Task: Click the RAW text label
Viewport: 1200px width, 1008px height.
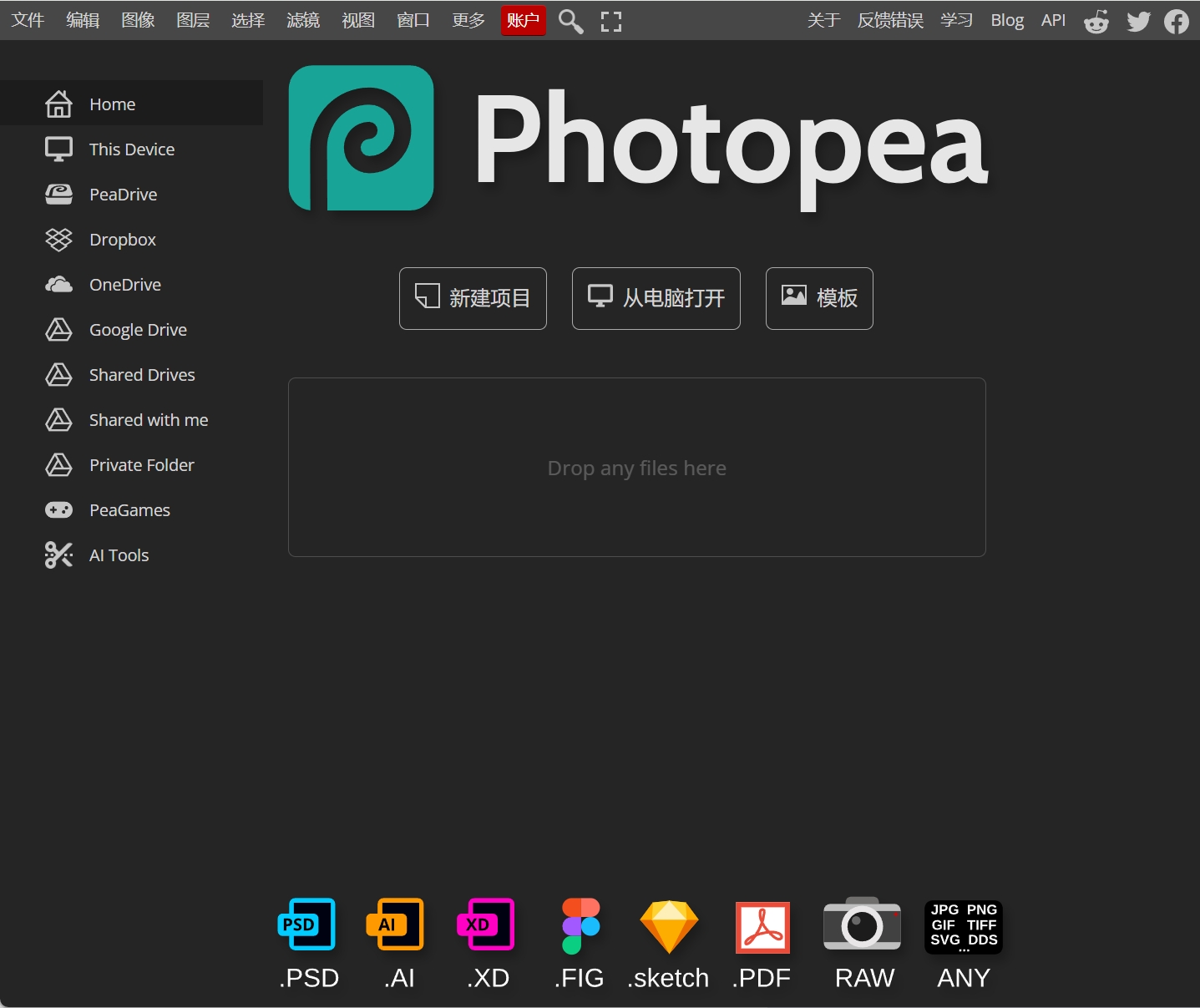Action: pos(864,978)
